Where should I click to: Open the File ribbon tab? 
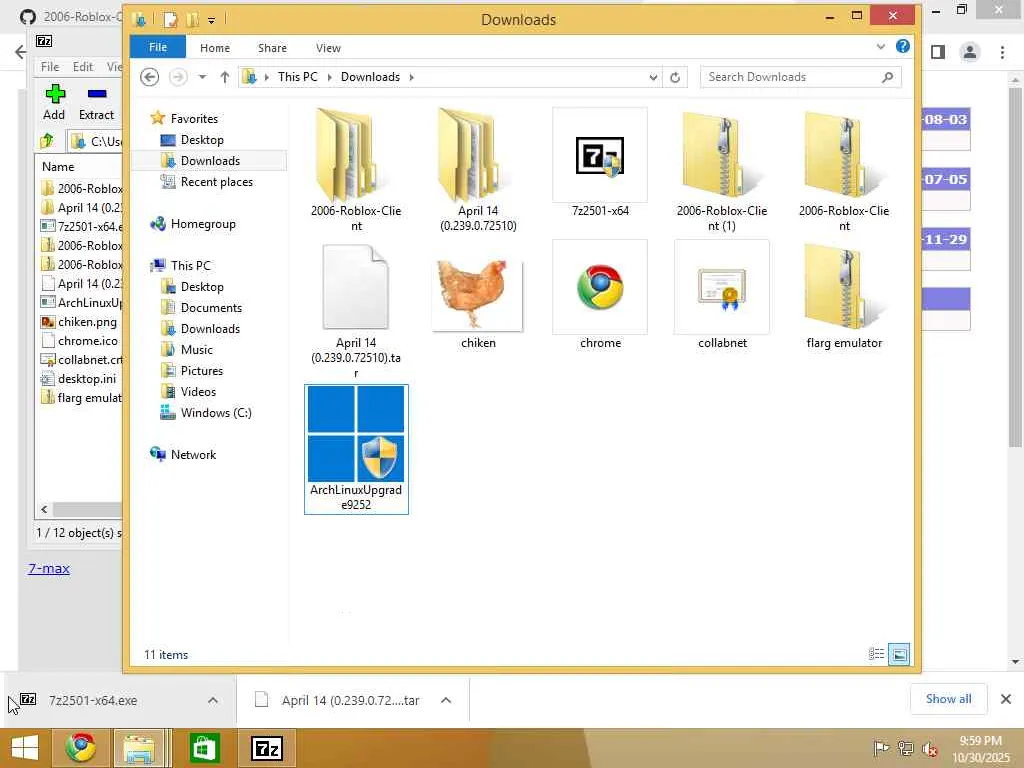[x=157, y=47]
